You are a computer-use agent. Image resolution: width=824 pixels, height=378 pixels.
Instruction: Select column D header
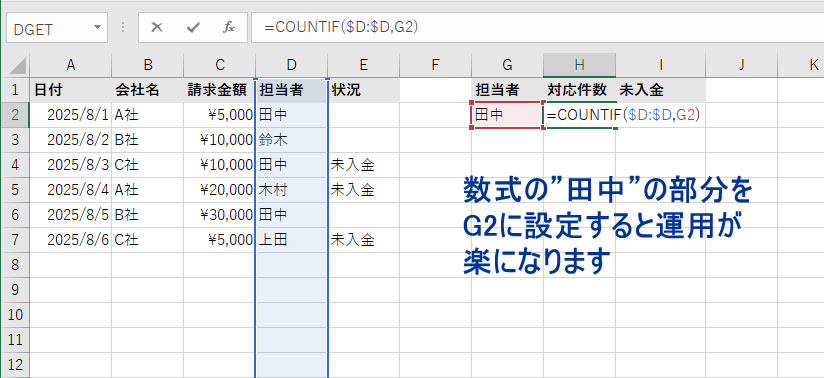(x=291, y=65)
